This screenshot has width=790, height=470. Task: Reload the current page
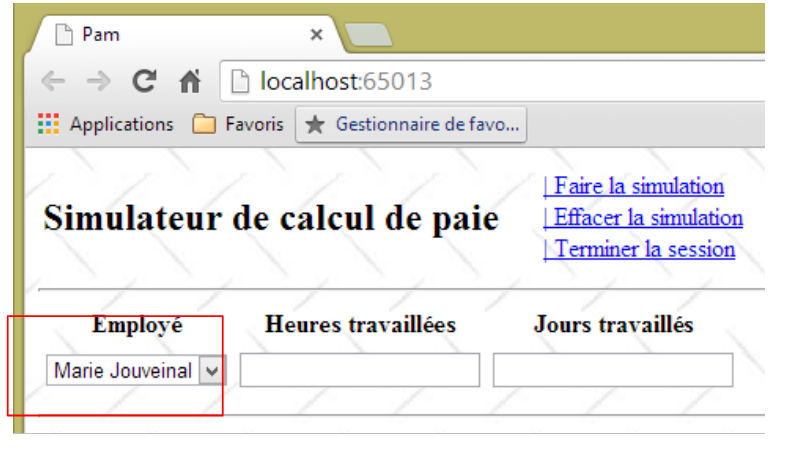[x=145, y=82]
